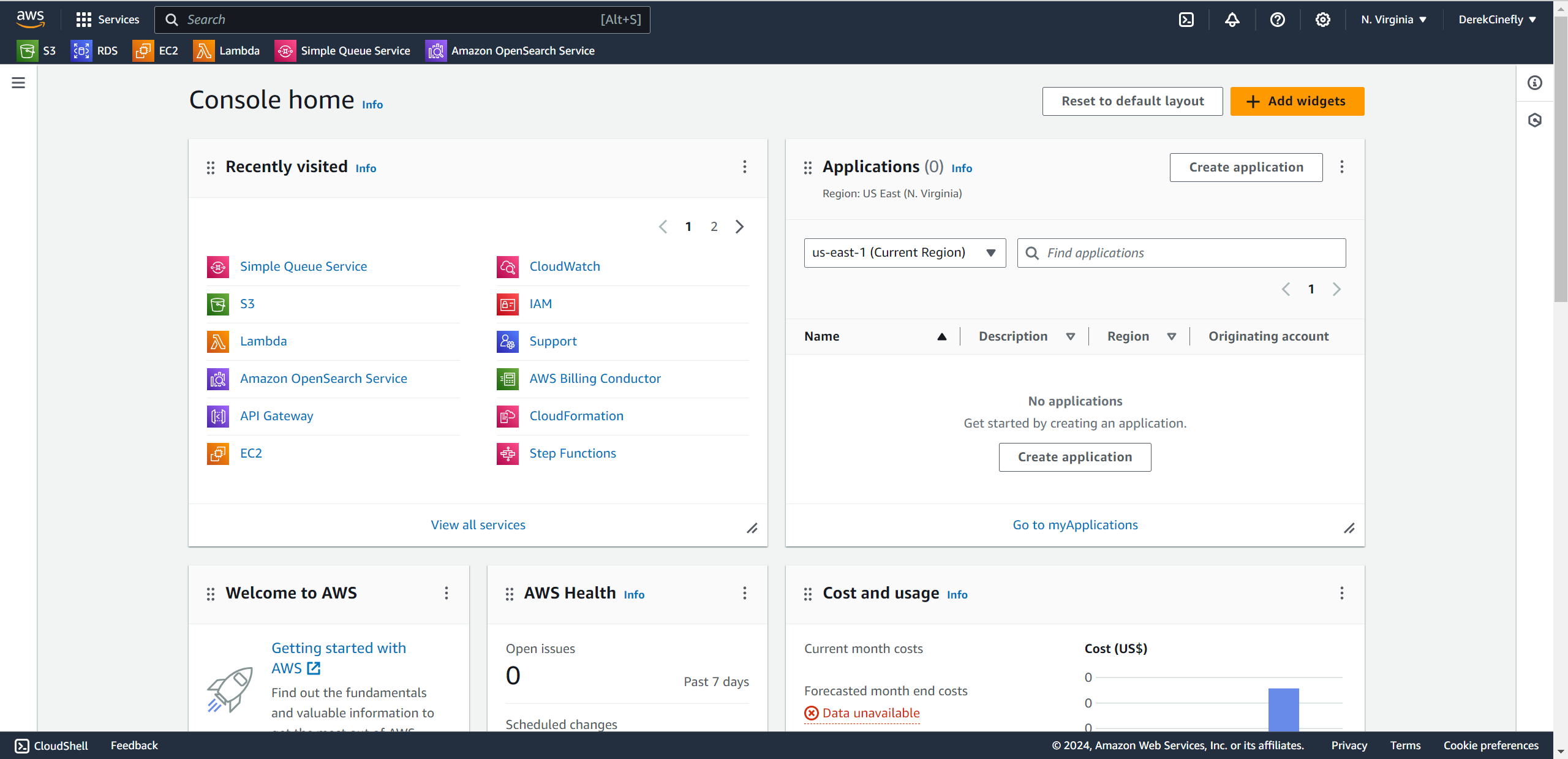The width and height of the screenshot is (1568, 759).
Task: Open Simple Queue Service in Recently visited list
Action: (303, 266)
